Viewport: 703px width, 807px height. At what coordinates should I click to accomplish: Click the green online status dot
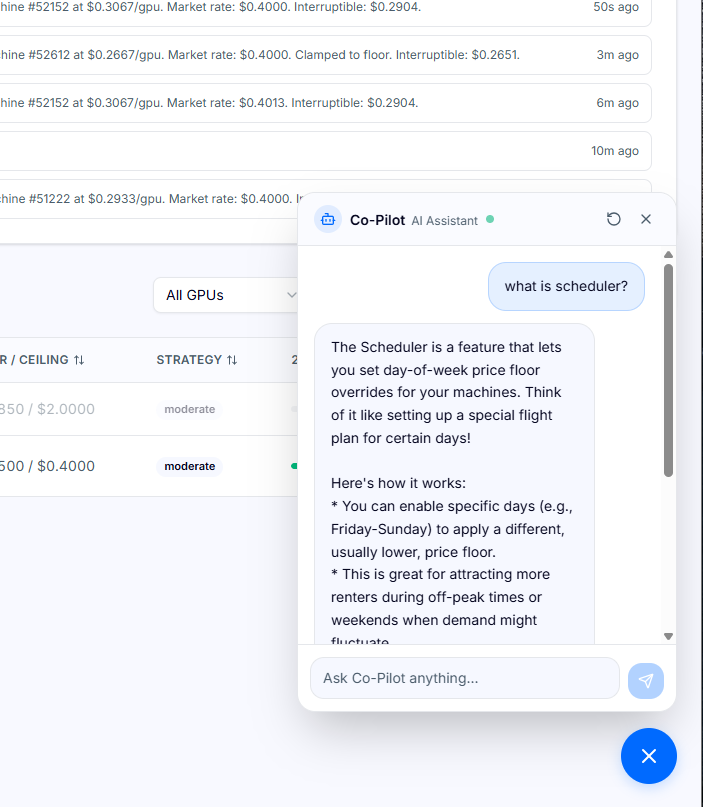(x=490, y=219)
